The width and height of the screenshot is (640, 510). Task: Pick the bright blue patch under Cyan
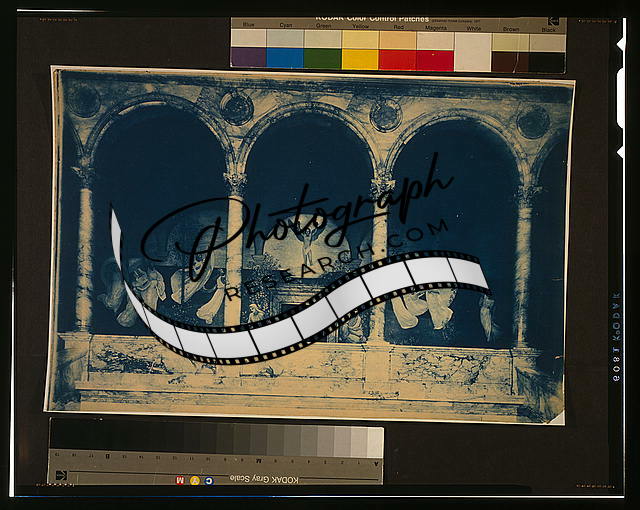pos(285,59)
